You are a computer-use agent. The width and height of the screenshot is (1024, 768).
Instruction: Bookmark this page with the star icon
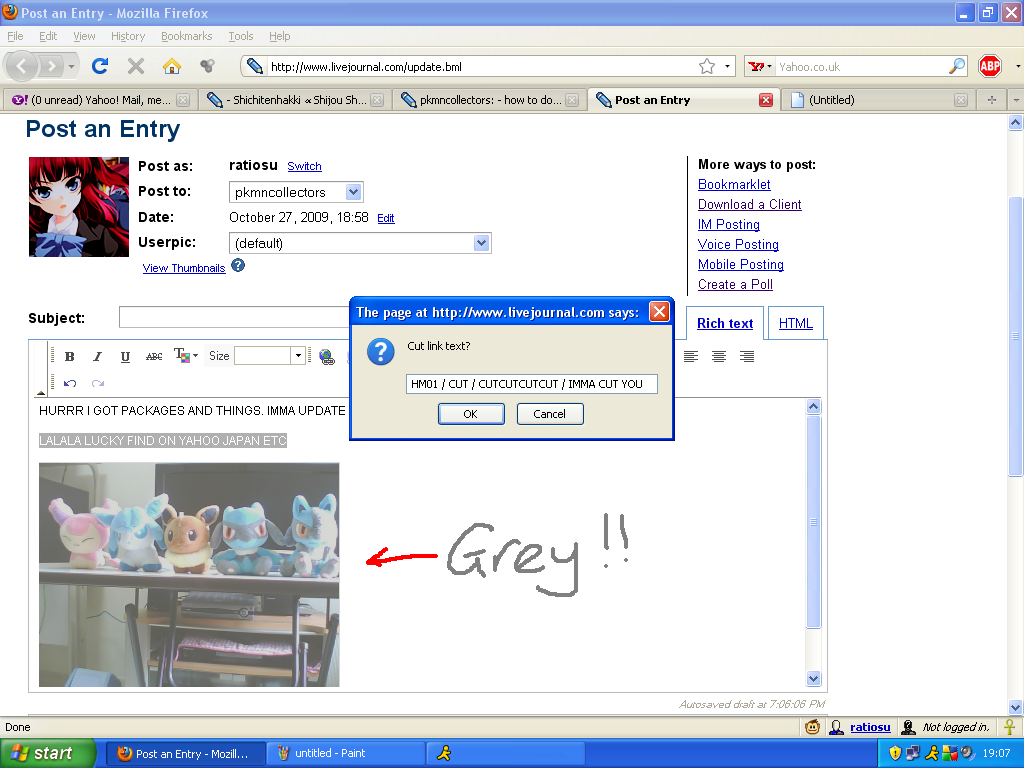[x=707, y=67]
